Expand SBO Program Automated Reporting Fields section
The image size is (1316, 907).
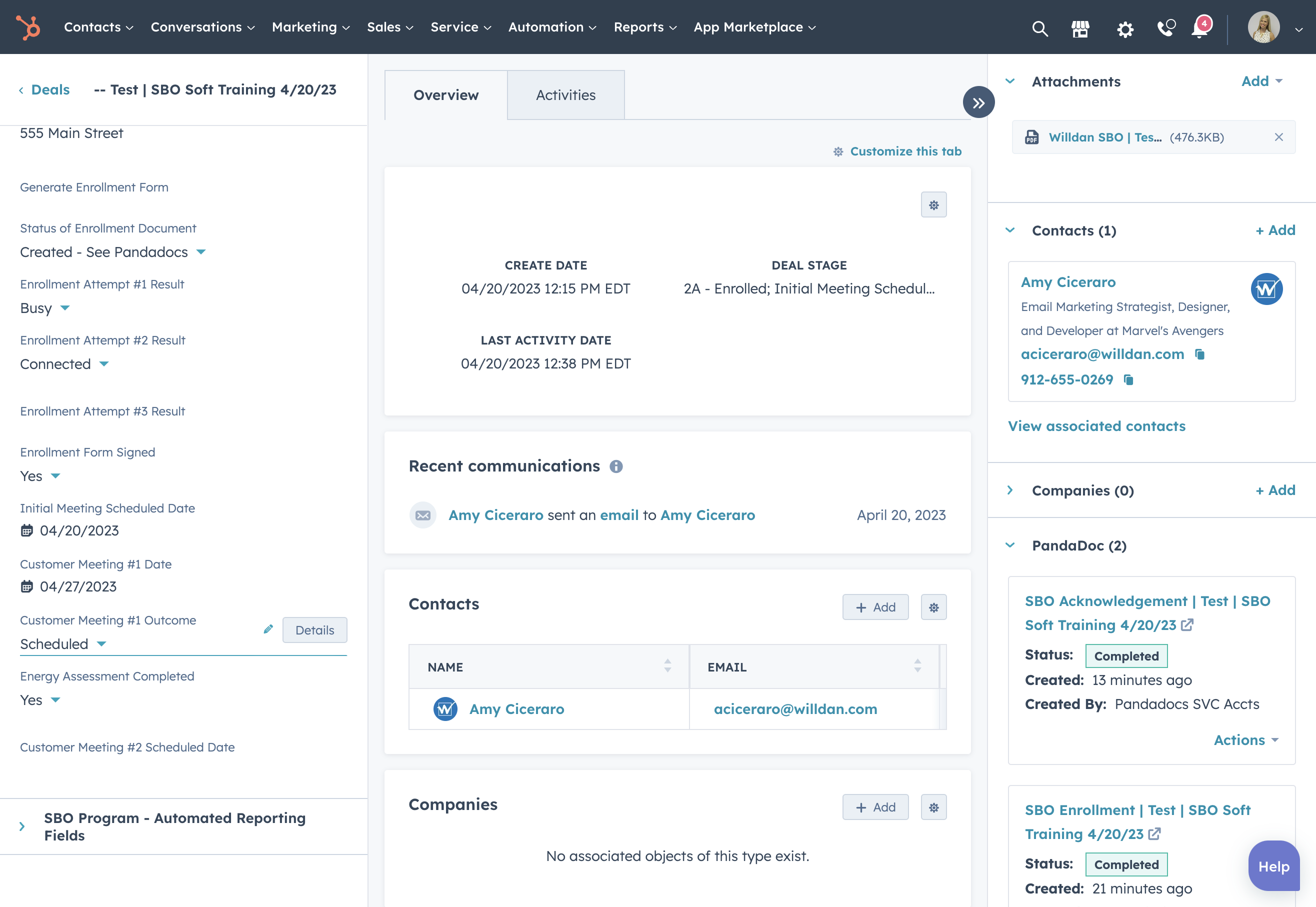click(x=22, y=826)
